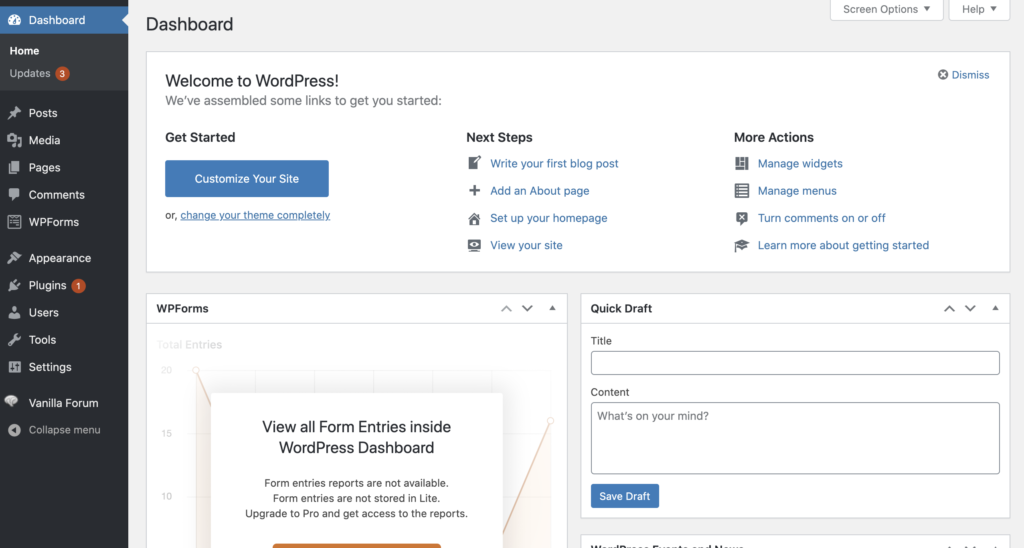Focus the Content textarea

pos(795,438)
